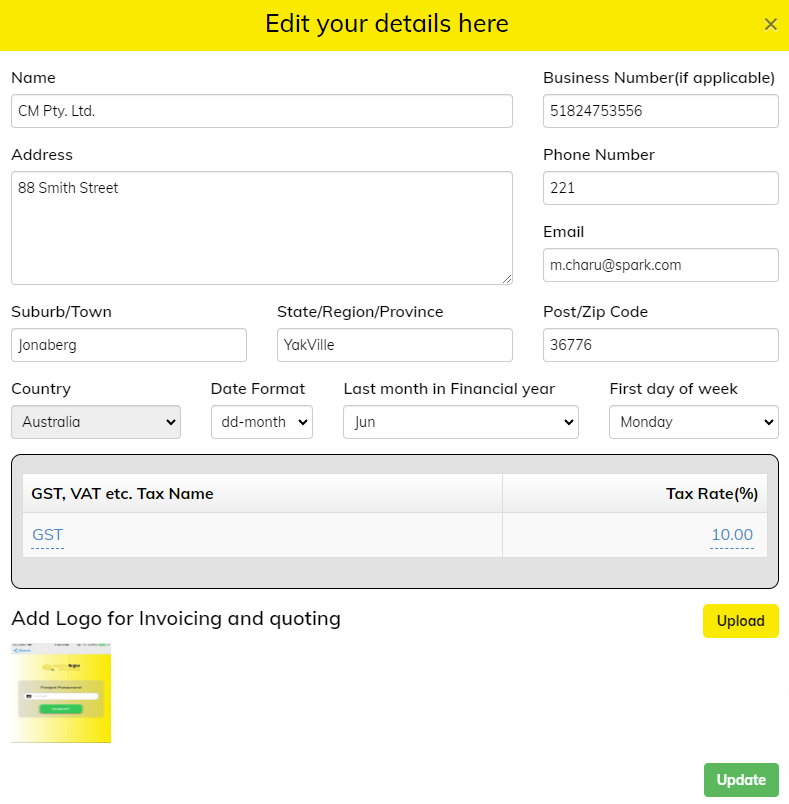Click inside the Address text area

tap(261, 228)
